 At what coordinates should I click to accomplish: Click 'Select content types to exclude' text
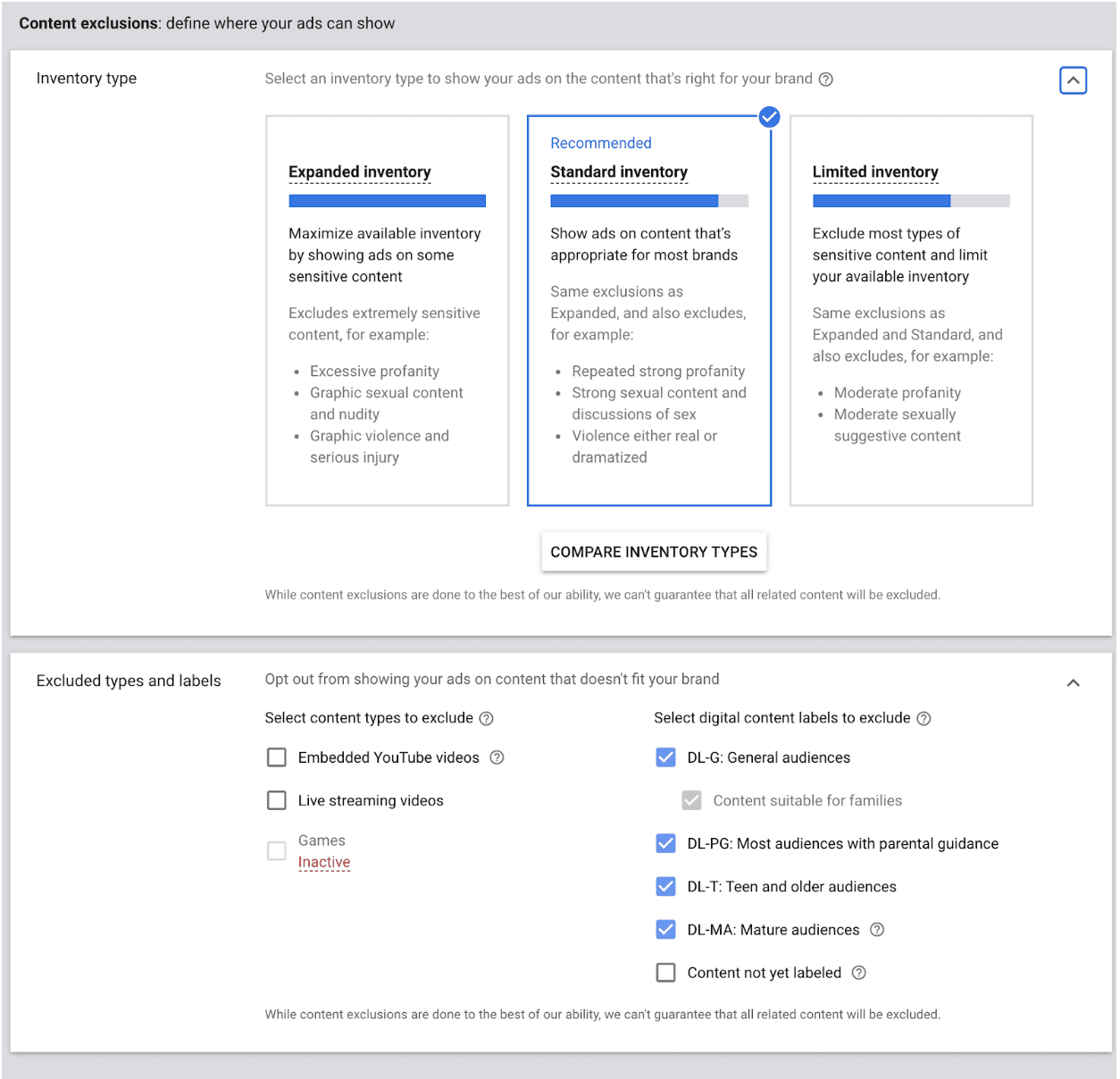click(369, 718)
